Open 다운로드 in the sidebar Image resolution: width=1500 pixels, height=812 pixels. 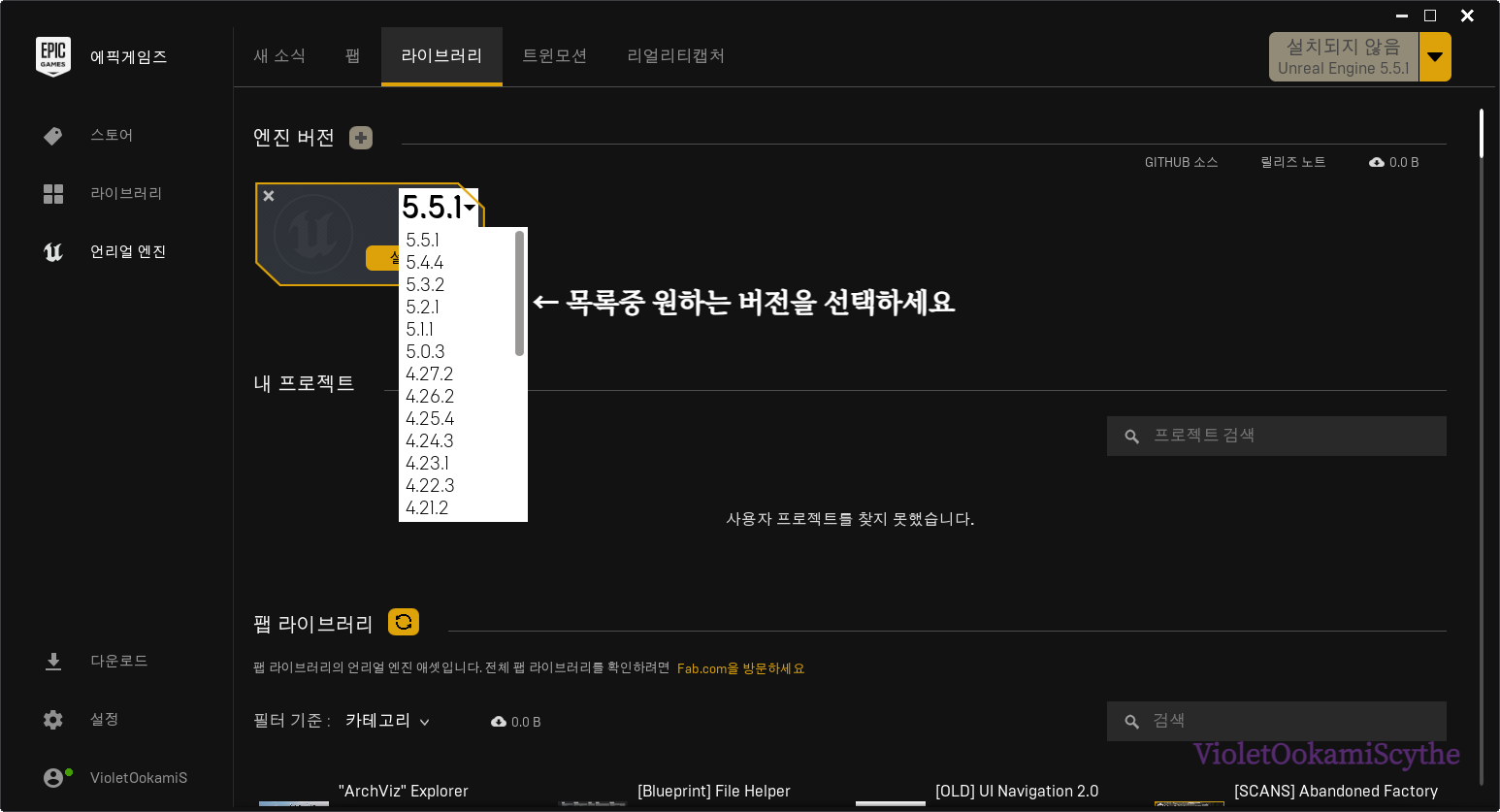(x=119, y=662)
